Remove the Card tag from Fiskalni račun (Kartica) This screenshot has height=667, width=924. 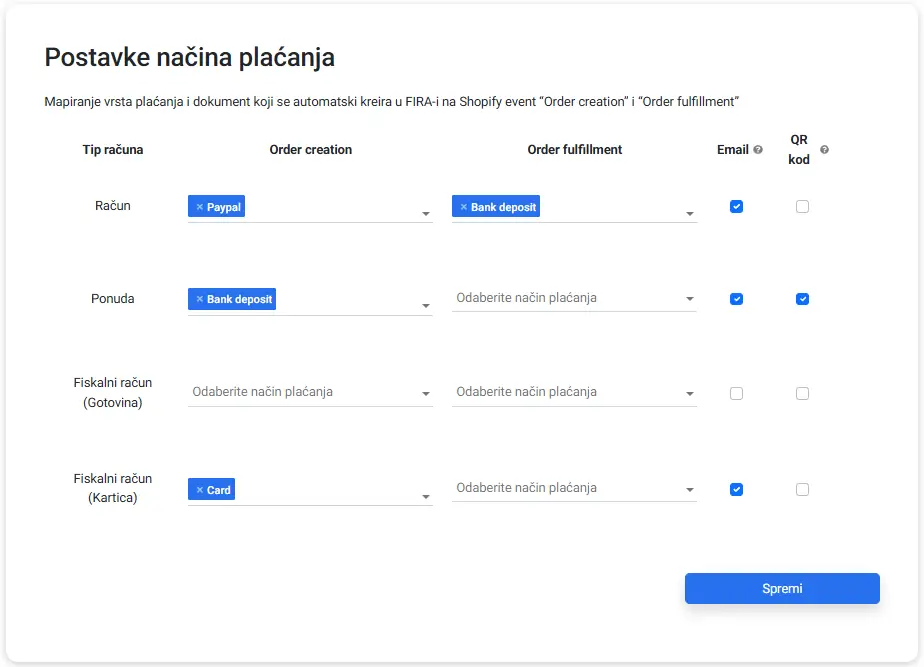coord(200,490)
